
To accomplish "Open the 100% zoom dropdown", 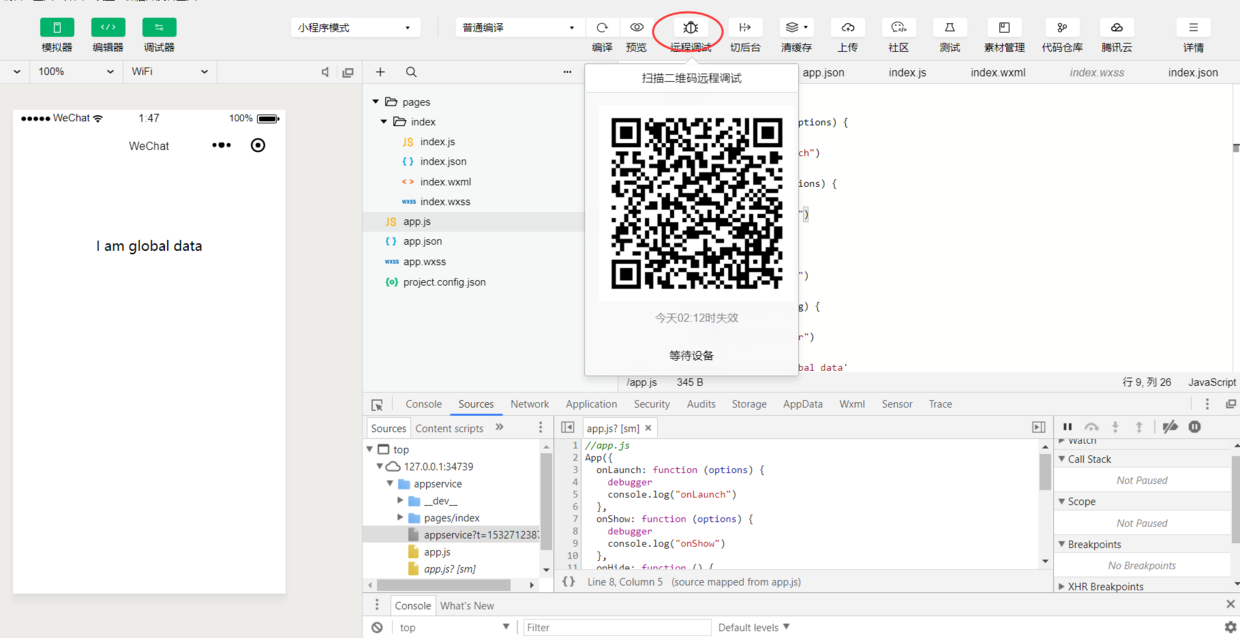I will coord(76,72).
